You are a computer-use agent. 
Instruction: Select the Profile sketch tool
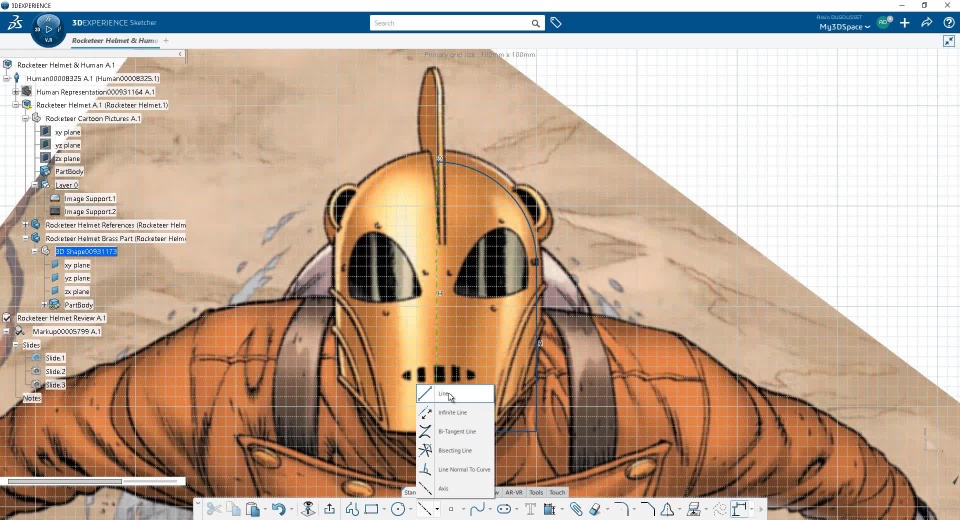tap(352, 509)
